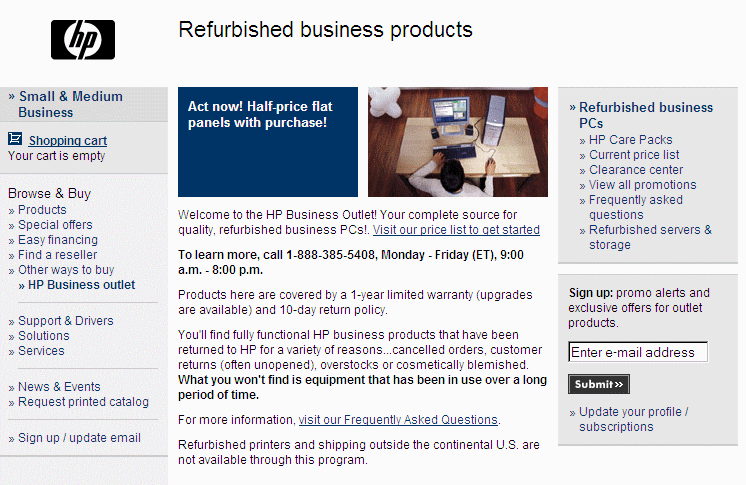Screen dimensions: 746x485
Task: Go to Products in Browse & Buy
Action: pyautogui.click(x=42, y=210)
